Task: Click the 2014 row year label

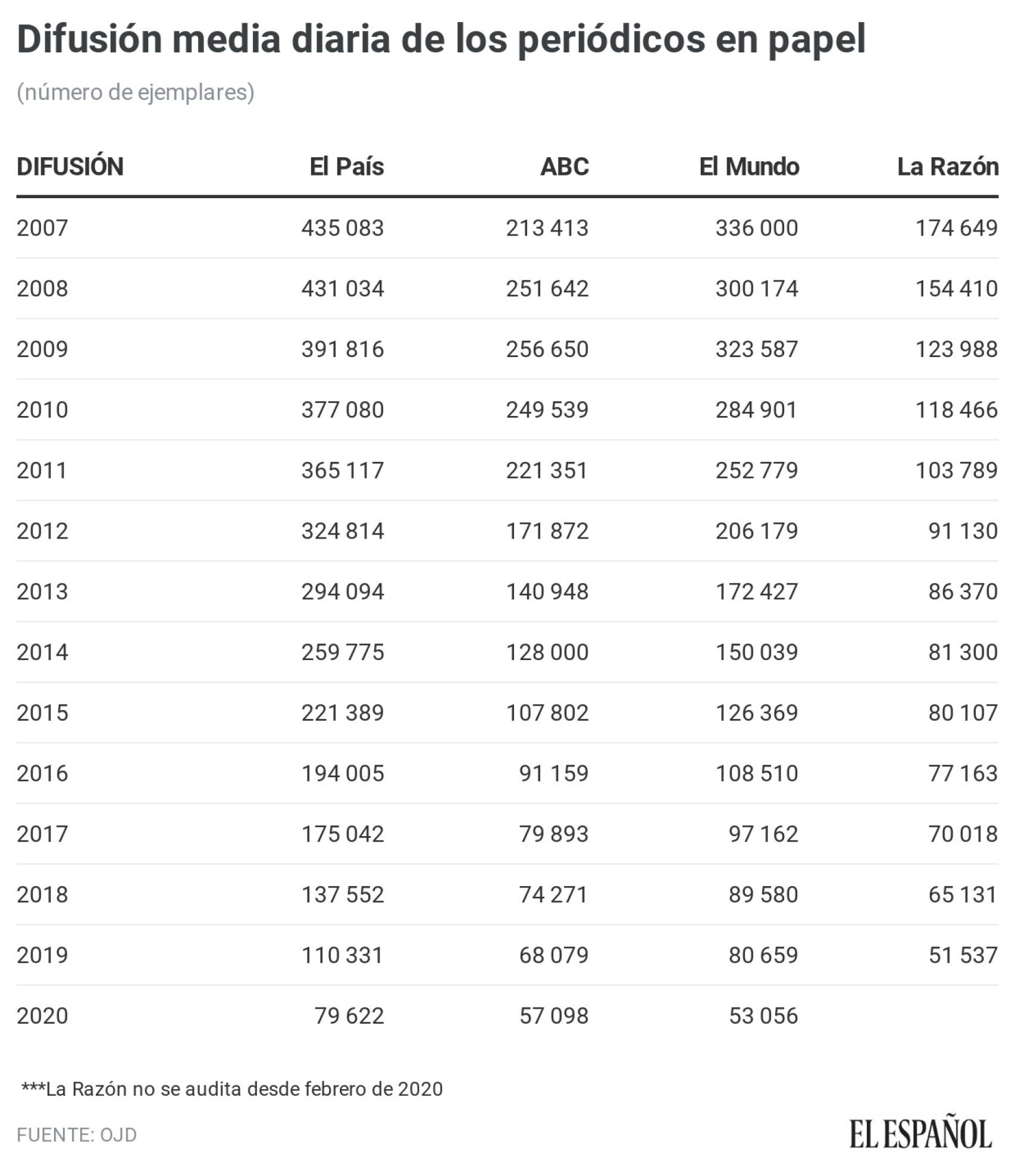Action: coord(42,652)
